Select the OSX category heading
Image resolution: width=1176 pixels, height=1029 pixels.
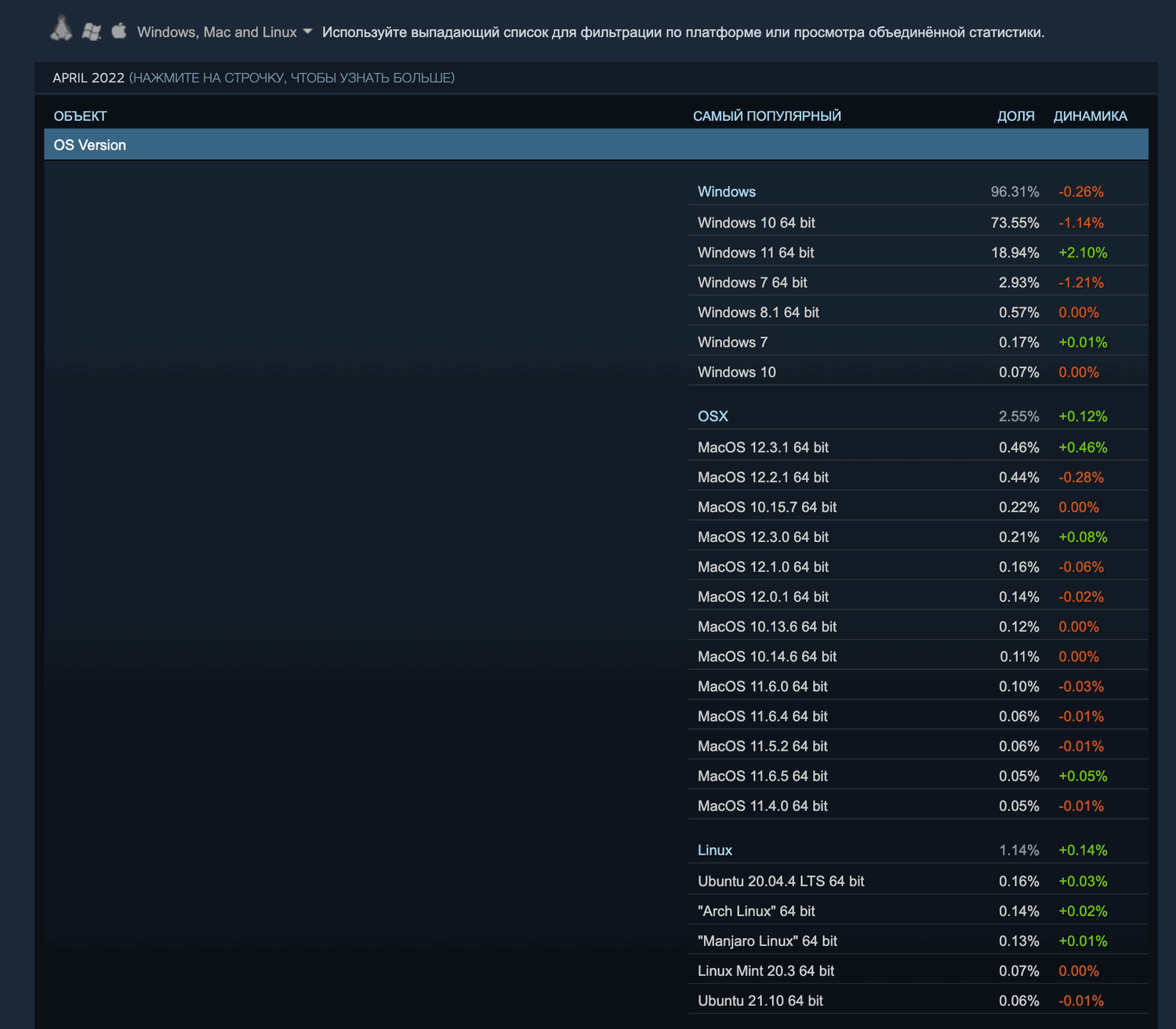tap(713, 416)
